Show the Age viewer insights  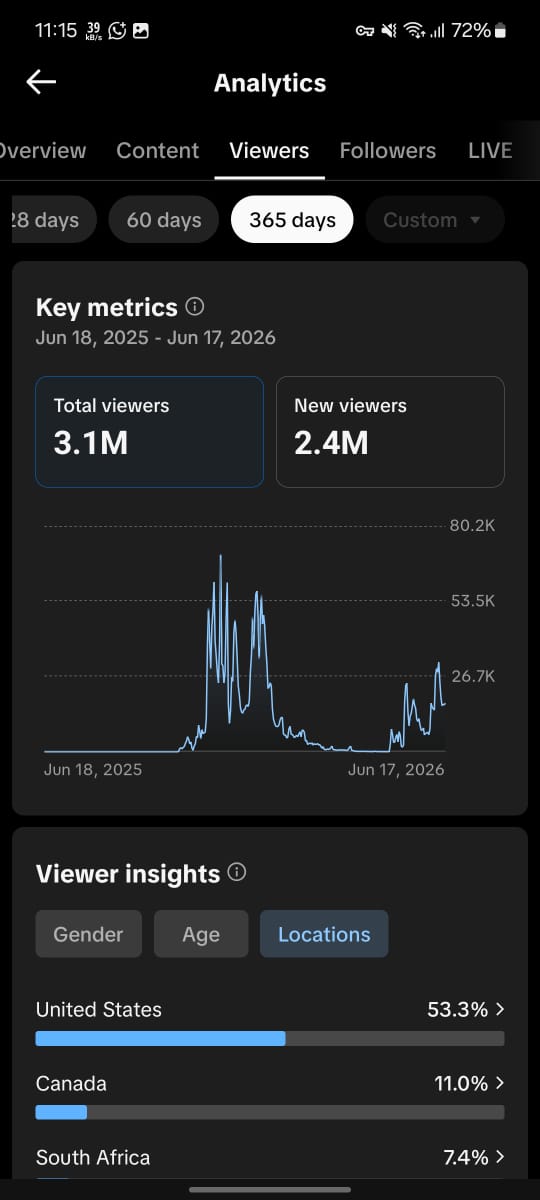pyautogui.click(x=201, y=934)
